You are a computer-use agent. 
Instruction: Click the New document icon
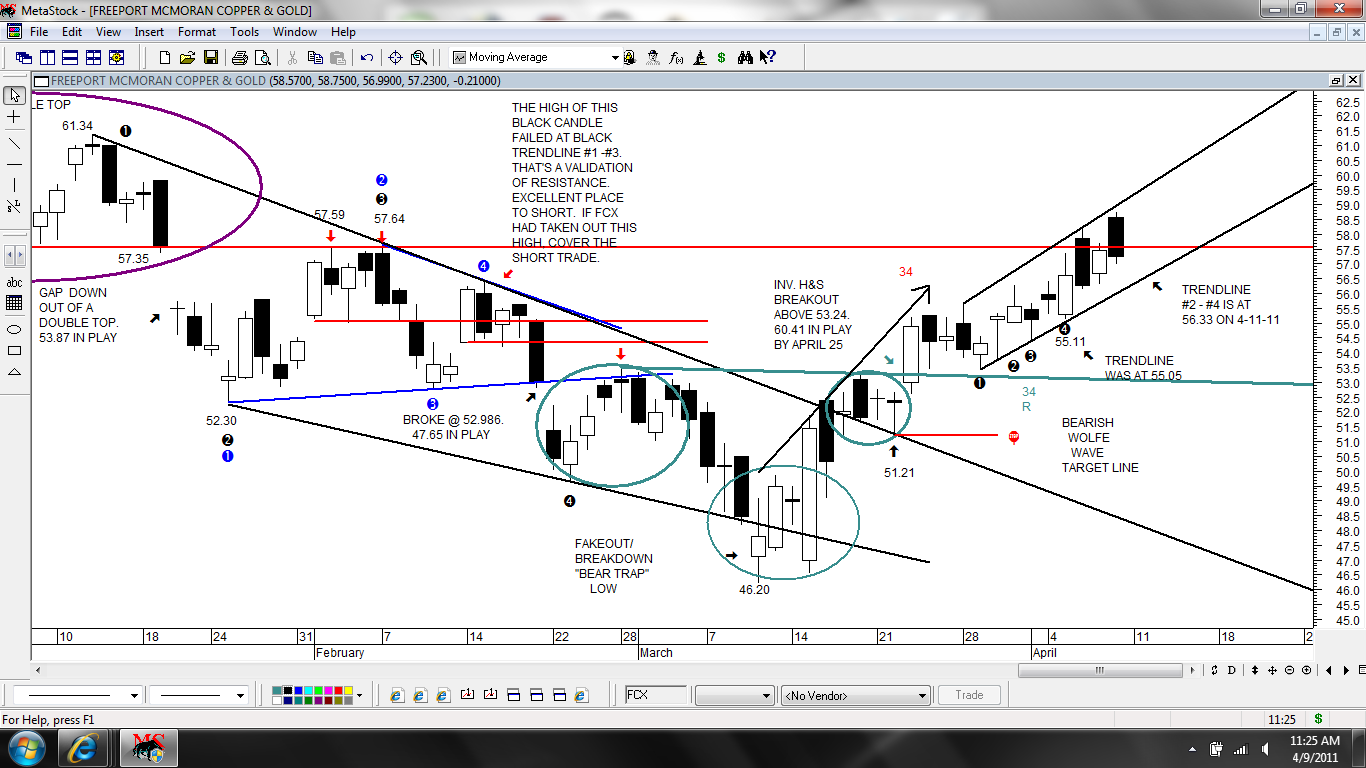pyautogui.click(x=165, y=57)
